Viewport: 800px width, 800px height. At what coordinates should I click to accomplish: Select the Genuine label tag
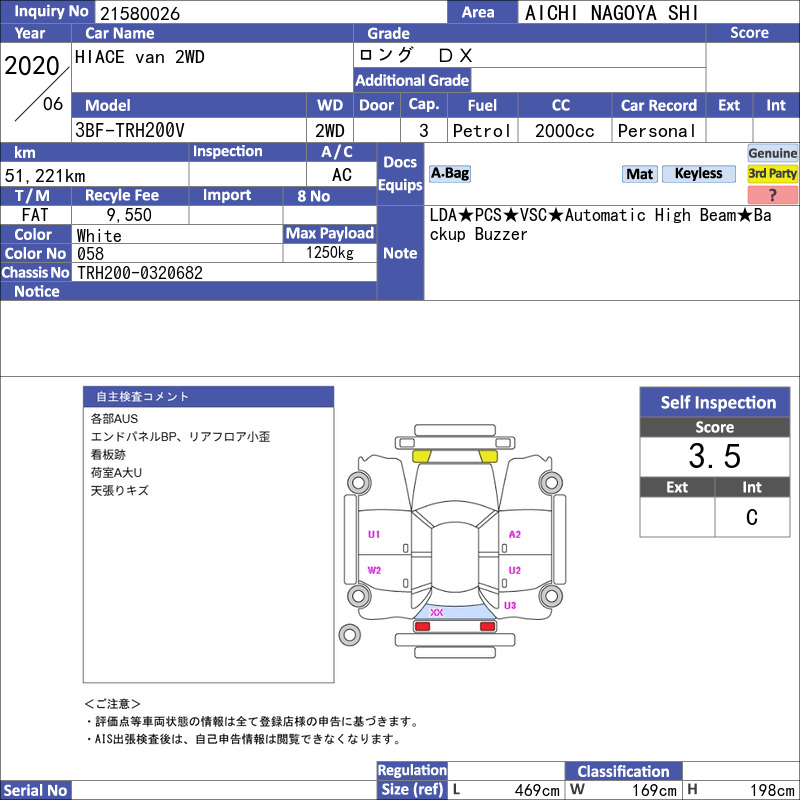click(x=772, y=153)
